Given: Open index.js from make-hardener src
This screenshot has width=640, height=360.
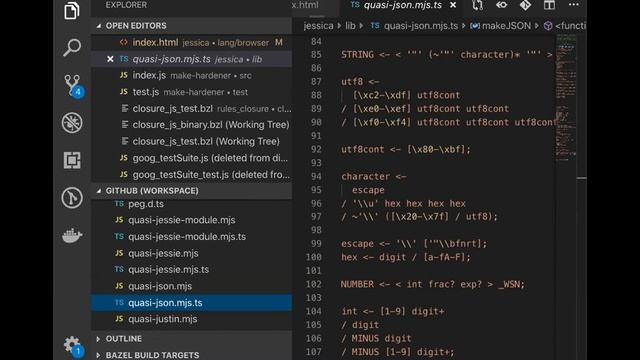Looking at the screenshot, I should [191, 76].
